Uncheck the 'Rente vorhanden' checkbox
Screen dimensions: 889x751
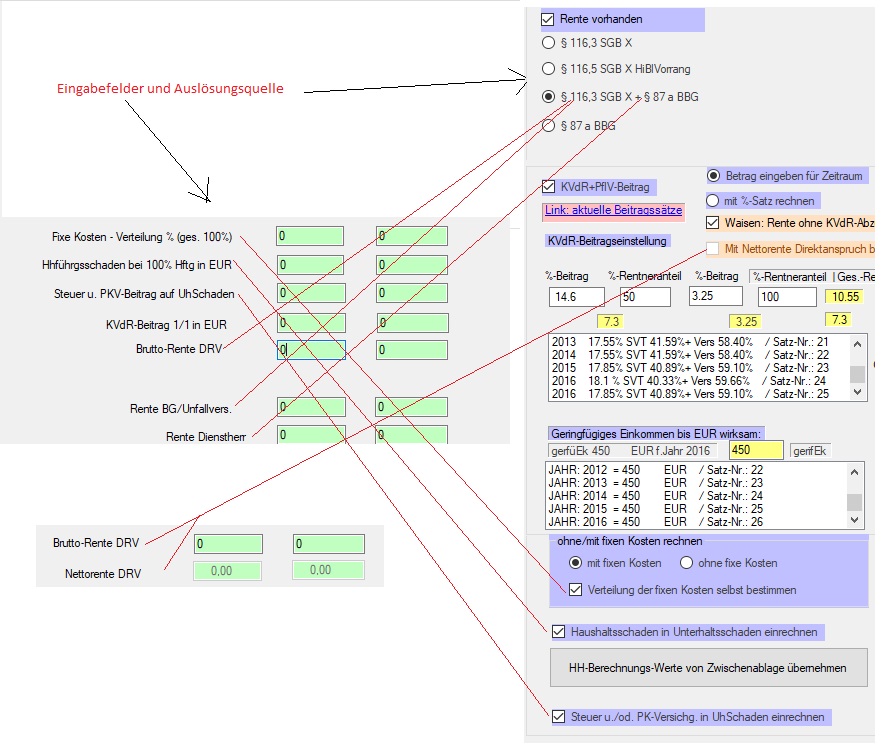(548, 18)
